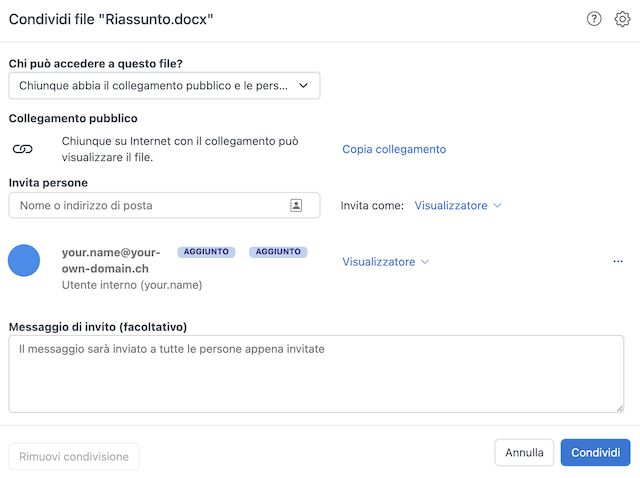Click the blue avatar of your.name user
This screenshot has height=478, width=640.
coord(24,260)
